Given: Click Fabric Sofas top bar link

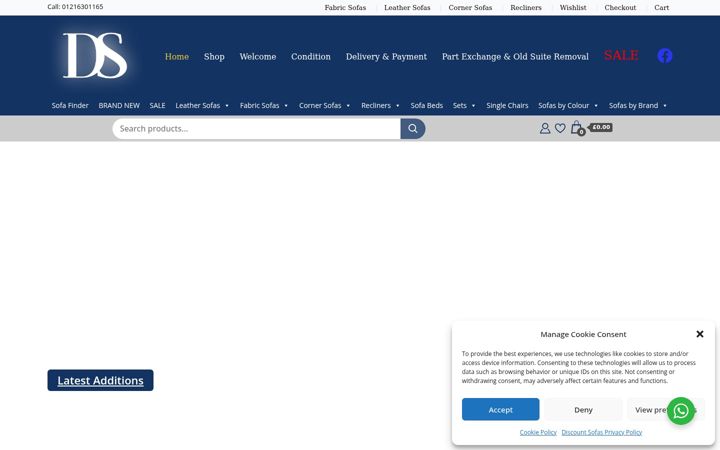Looking at the screenshot, I should point(345,7).
